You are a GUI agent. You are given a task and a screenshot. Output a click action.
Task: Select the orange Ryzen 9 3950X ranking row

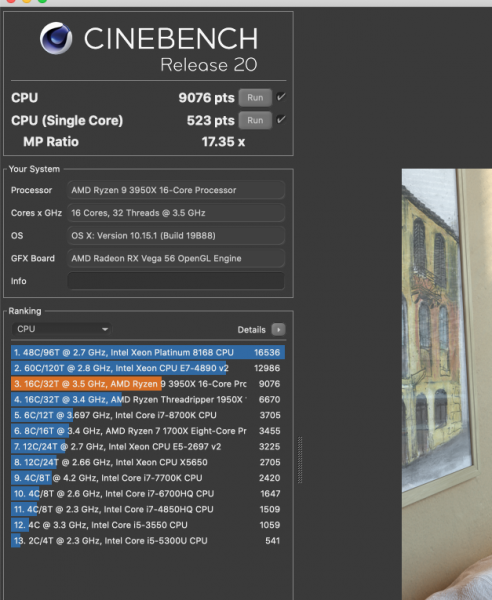(148, 384)
